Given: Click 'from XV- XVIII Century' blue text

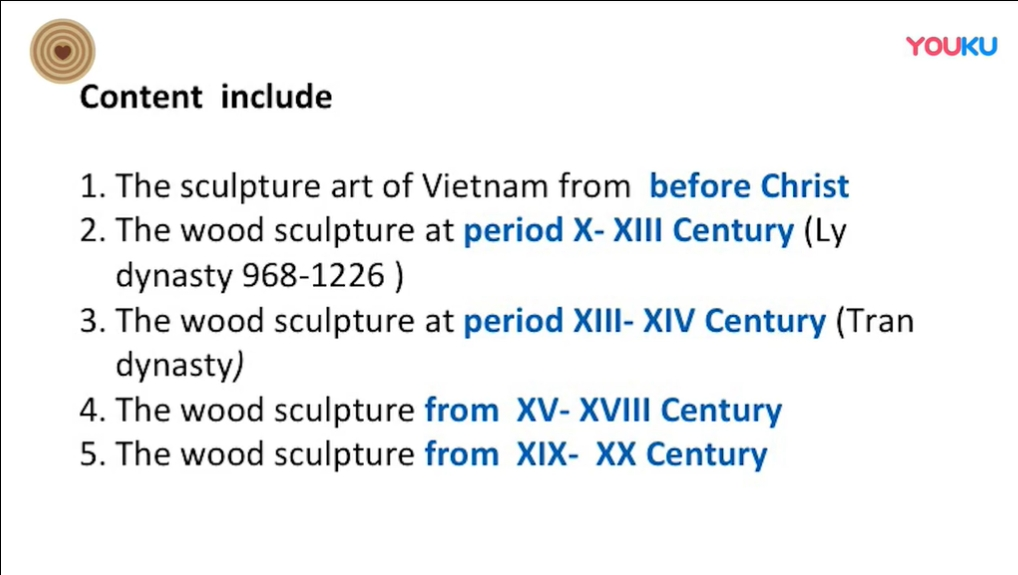Looking at the screenshot, I should 603,411.
